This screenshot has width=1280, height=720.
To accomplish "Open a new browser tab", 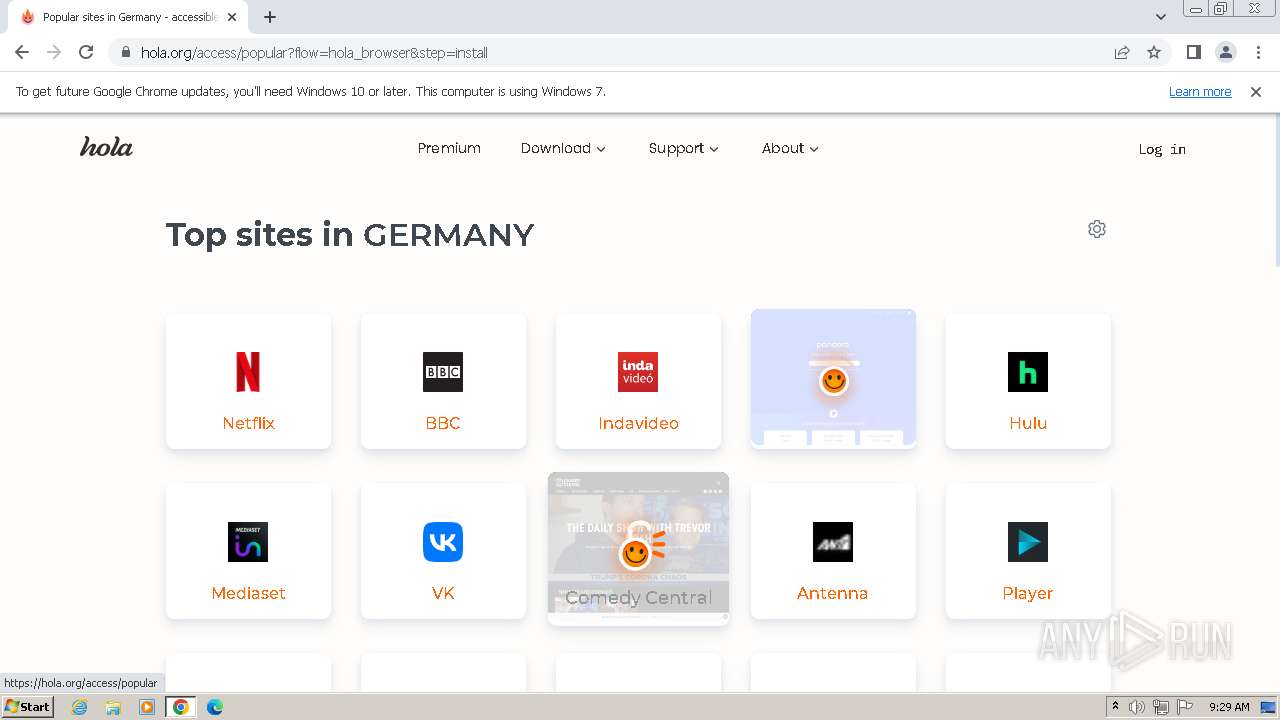I will coord(270,17).
